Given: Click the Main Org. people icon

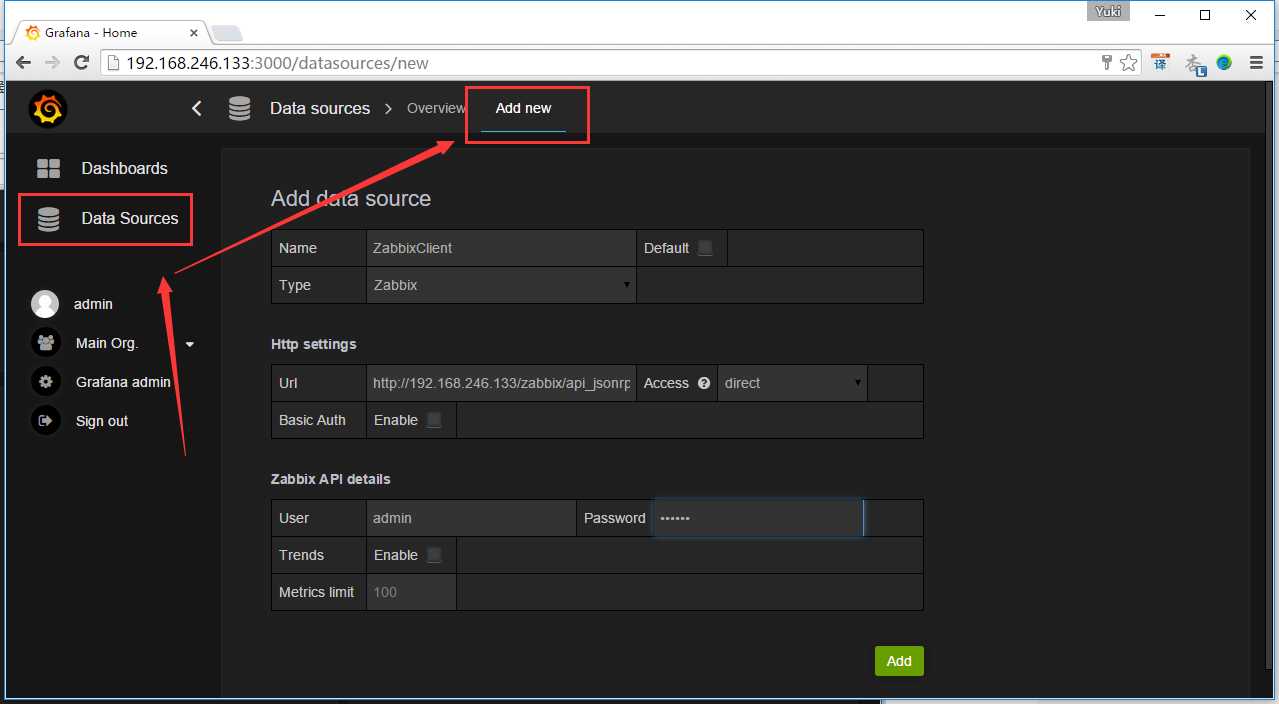Looking at the screenshot, I should click(x=45, y=343).
